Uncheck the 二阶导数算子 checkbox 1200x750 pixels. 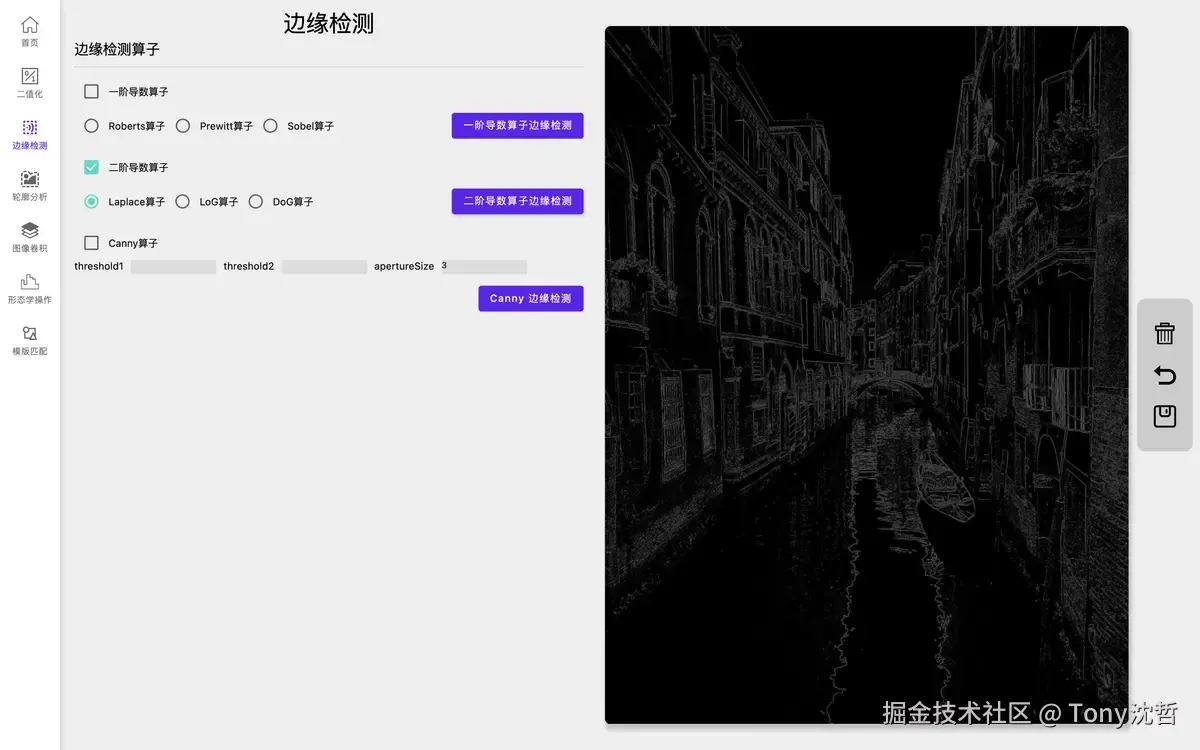(91, 166)
